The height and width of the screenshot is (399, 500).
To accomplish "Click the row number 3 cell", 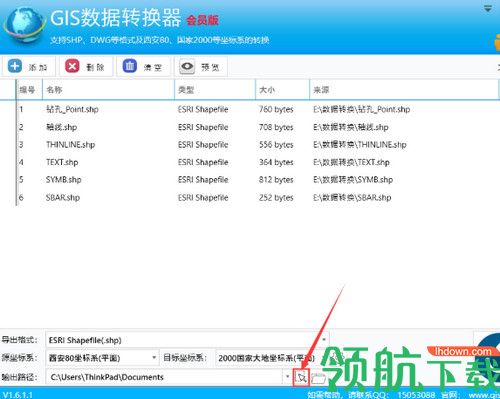I will [x=21, y=145].
